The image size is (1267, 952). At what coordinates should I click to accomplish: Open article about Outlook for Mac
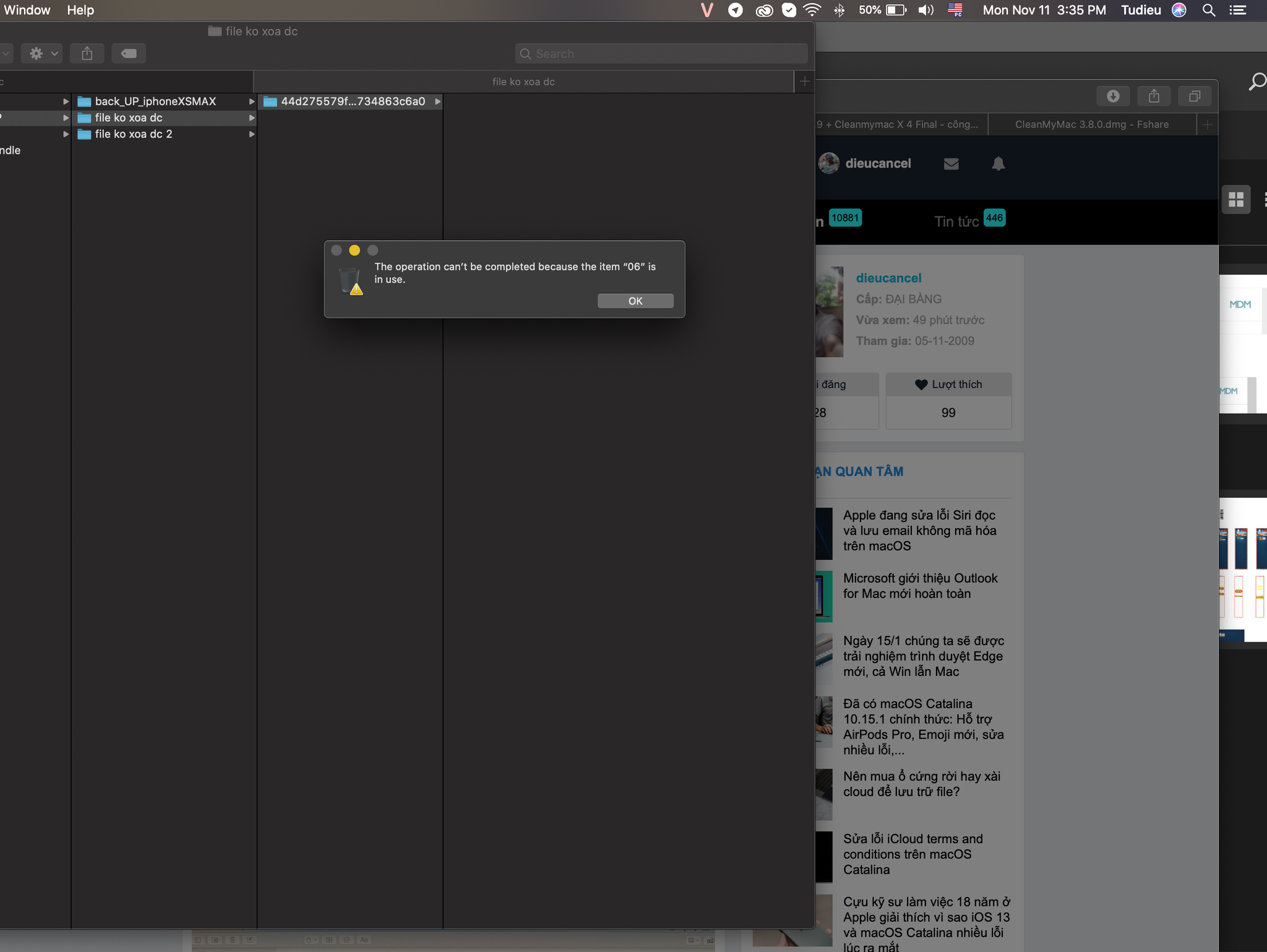point(921,586)
